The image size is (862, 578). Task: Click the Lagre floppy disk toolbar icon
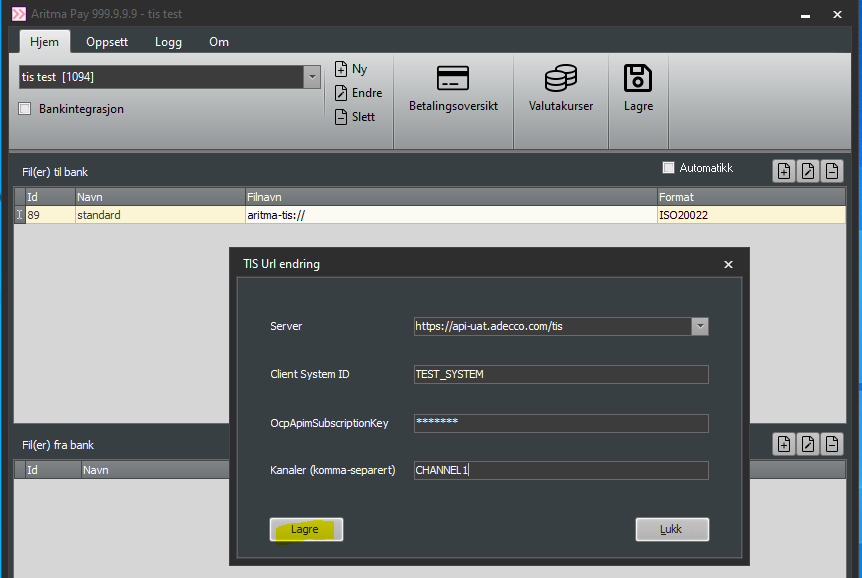[x=638, y=90]
